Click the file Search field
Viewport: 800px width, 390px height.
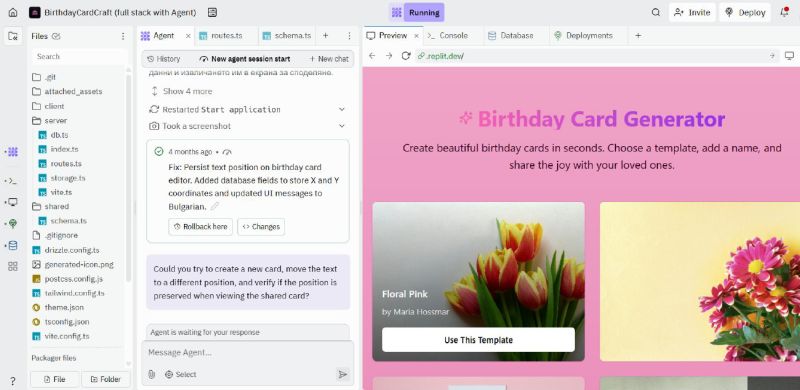click(x=79, y=56)
